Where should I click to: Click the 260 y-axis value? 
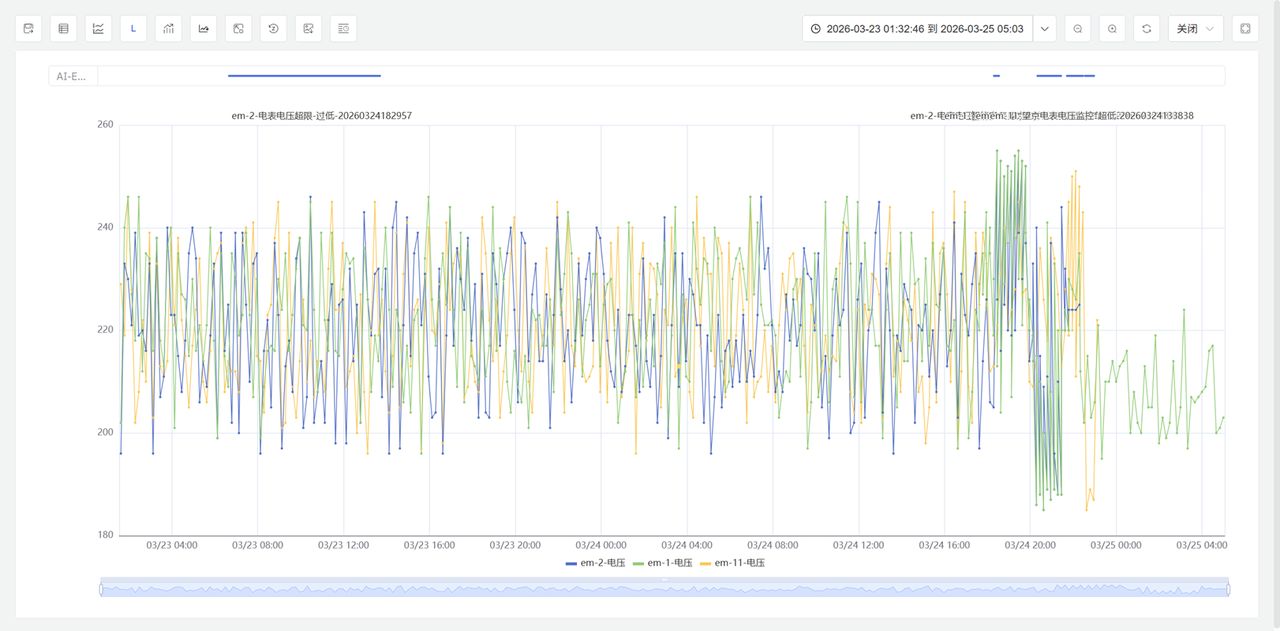tap(105, 125)
